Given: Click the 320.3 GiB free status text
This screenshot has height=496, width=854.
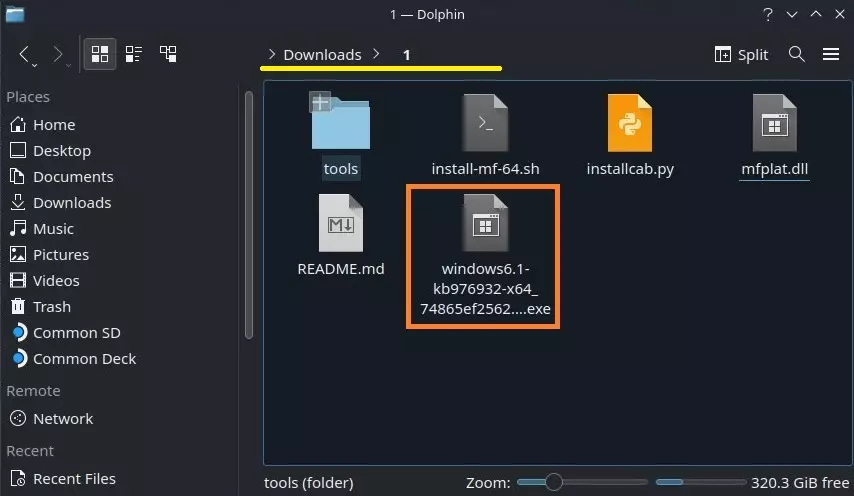Looking at the screenshot, I should click(x=800, y=483).
